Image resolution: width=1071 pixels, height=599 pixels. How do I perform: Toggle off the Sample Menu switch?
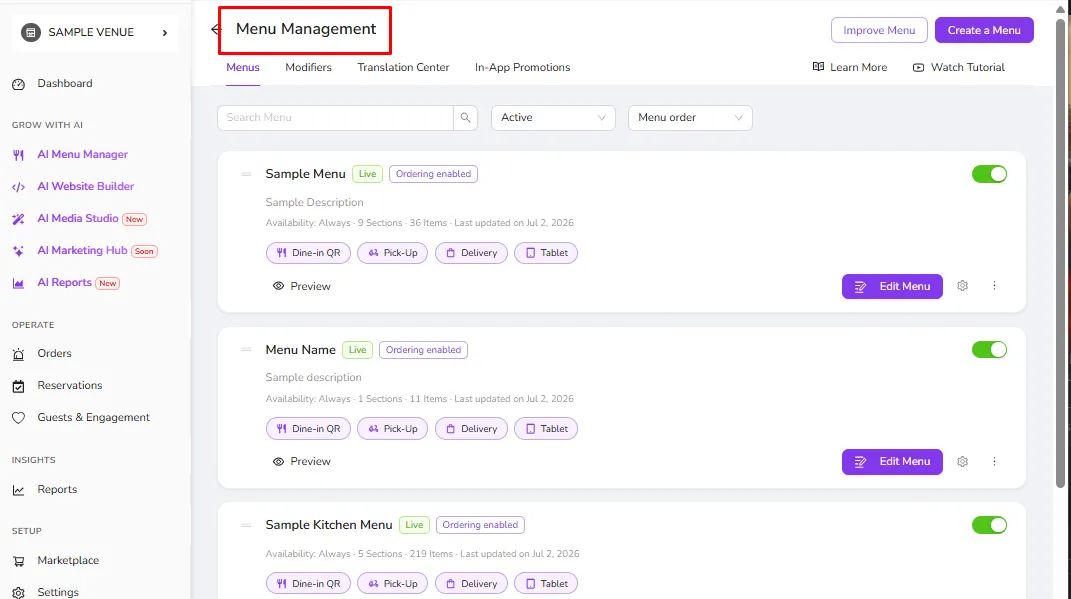pos(989,174)
